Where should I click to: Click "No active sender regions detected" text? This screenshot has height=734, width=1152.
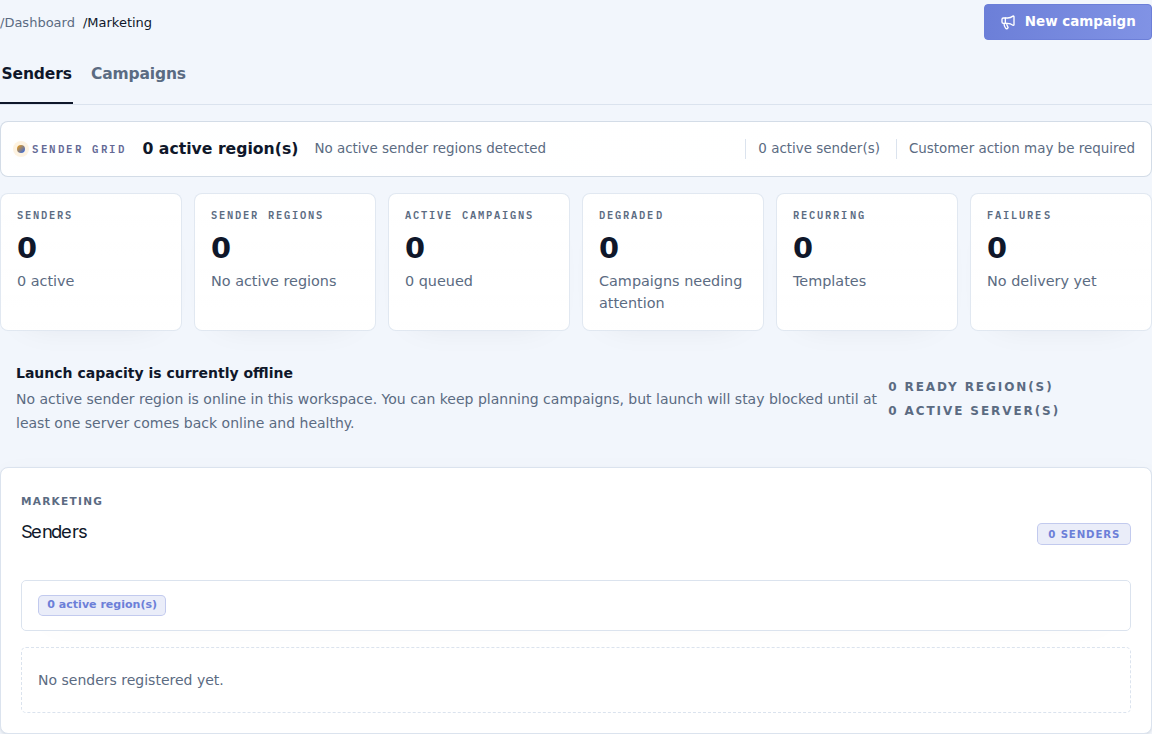click(430, 148)
